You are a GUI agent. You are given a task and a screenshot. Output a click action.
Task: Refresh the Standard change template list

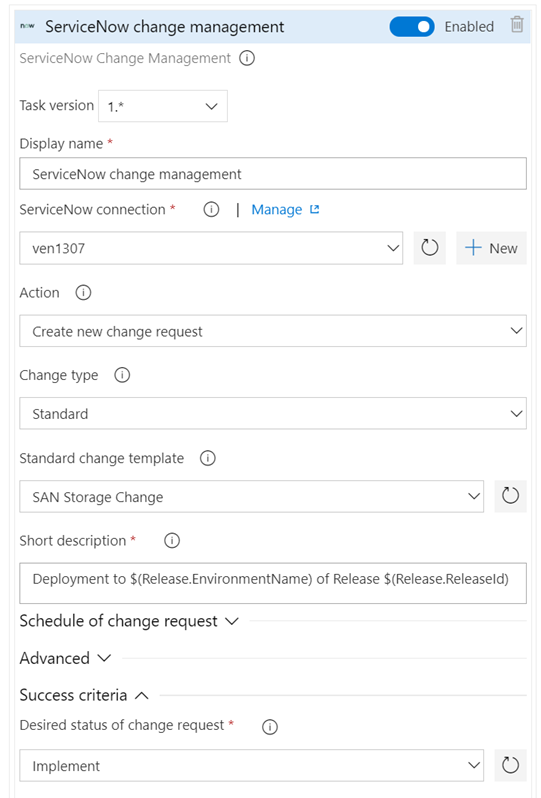click(x=510, y=496)
